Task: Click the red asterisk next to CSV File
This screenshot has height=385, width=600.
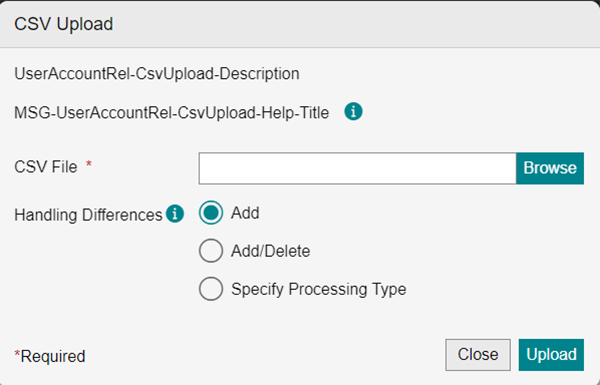Action: coord(89,164)
